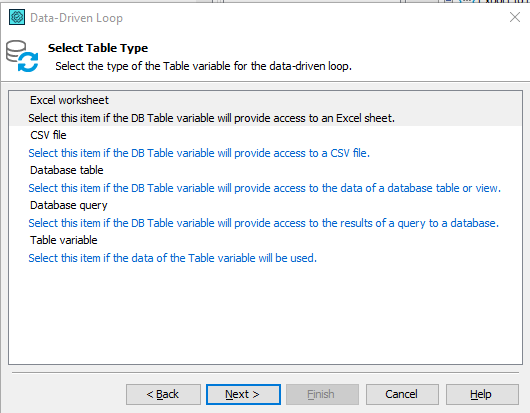Click empty area of the table type list

(265, 314)
